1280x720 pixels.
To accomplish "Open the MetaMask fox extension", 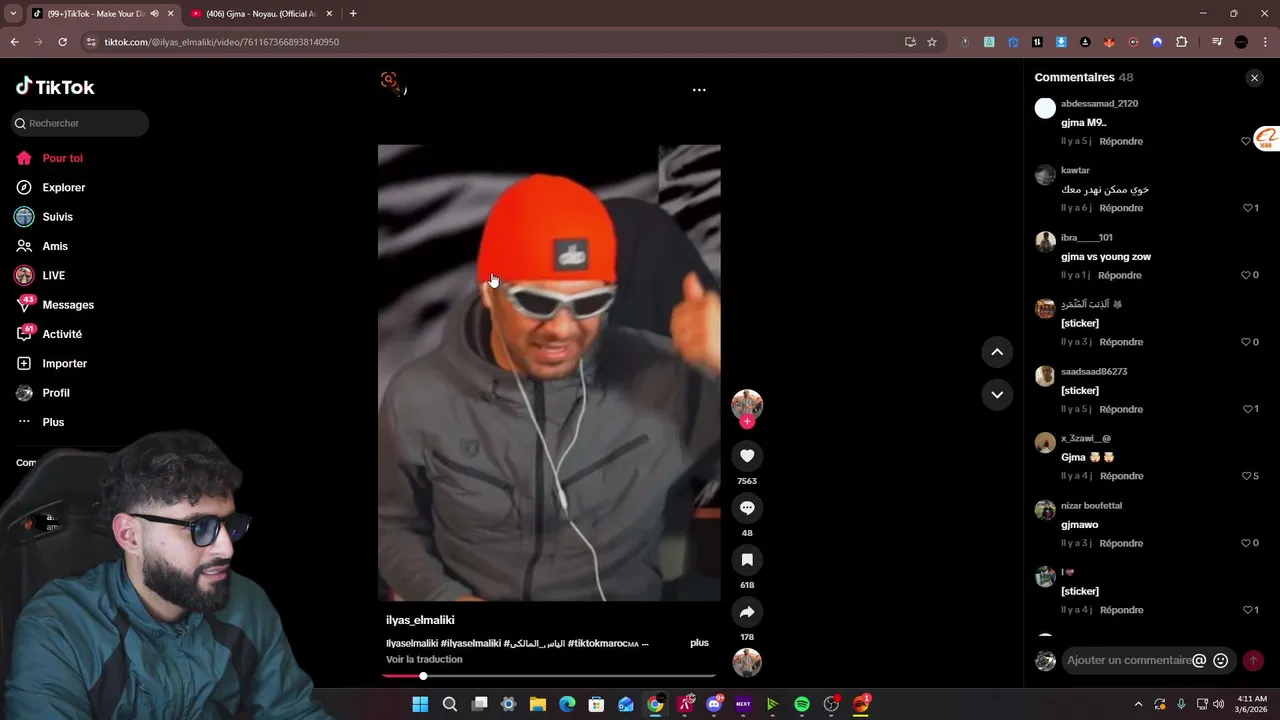I will [1109, 42].
